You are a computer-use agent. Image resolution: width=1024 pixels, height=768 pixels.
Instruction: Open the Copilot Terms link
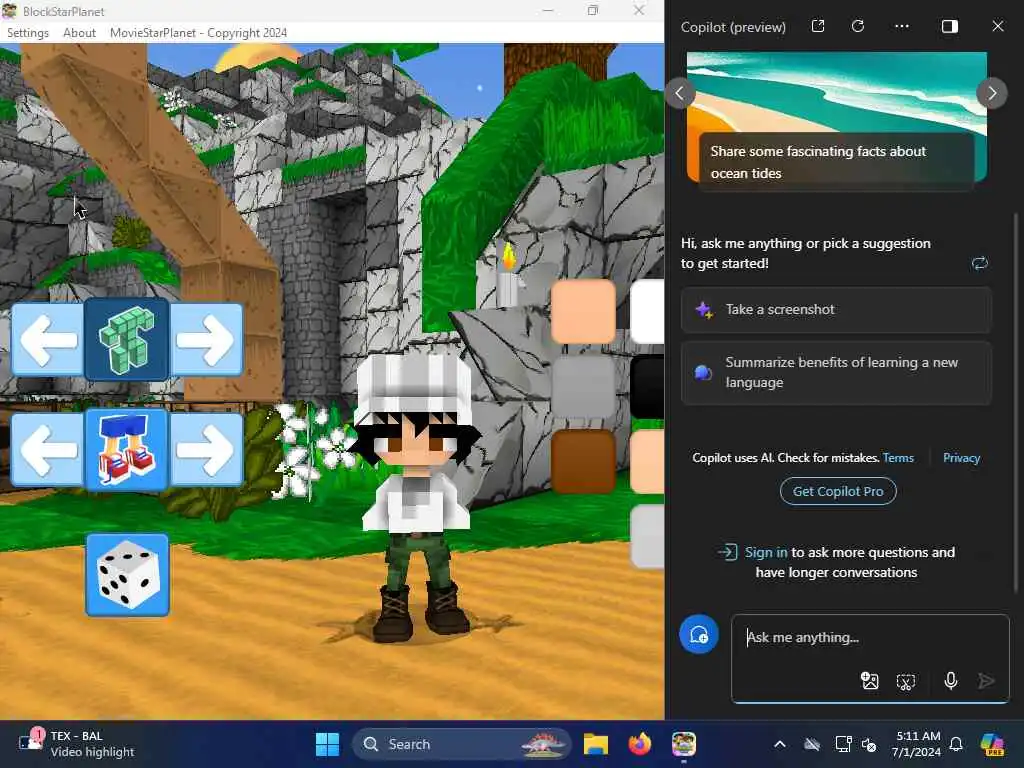[x=898, y=458]
